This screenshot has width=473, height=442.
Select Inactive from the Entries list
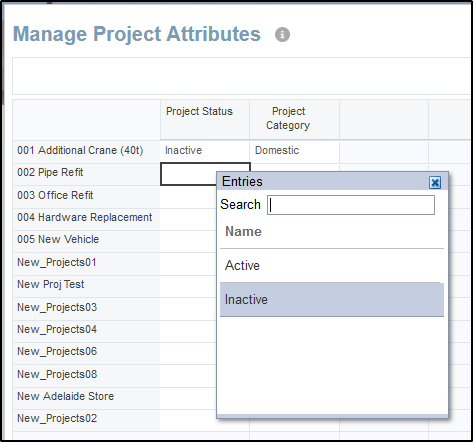coord(332,300)
